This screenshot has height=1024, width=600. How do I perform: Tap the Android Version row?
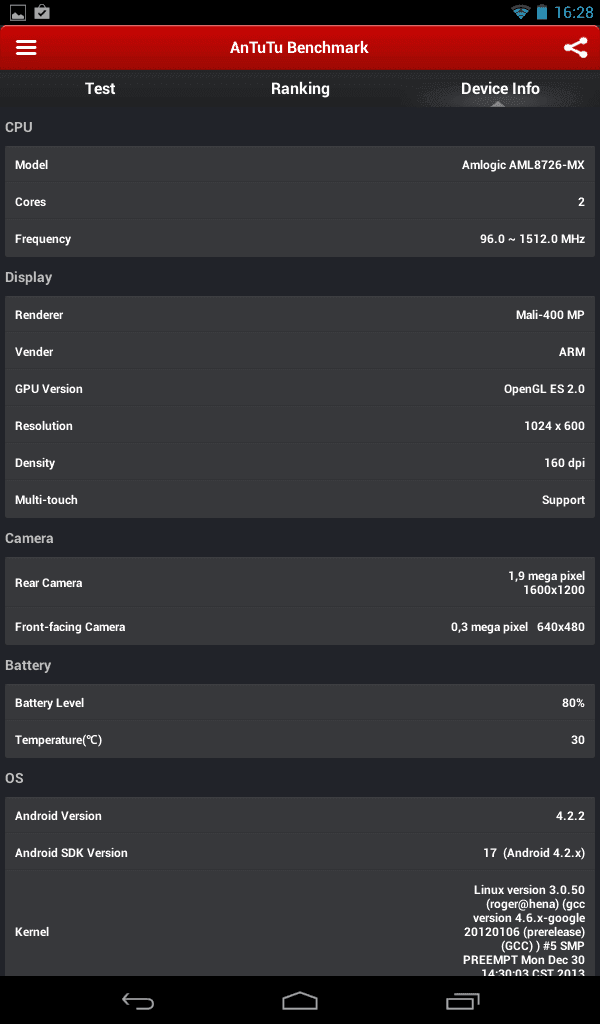[300, 816]
